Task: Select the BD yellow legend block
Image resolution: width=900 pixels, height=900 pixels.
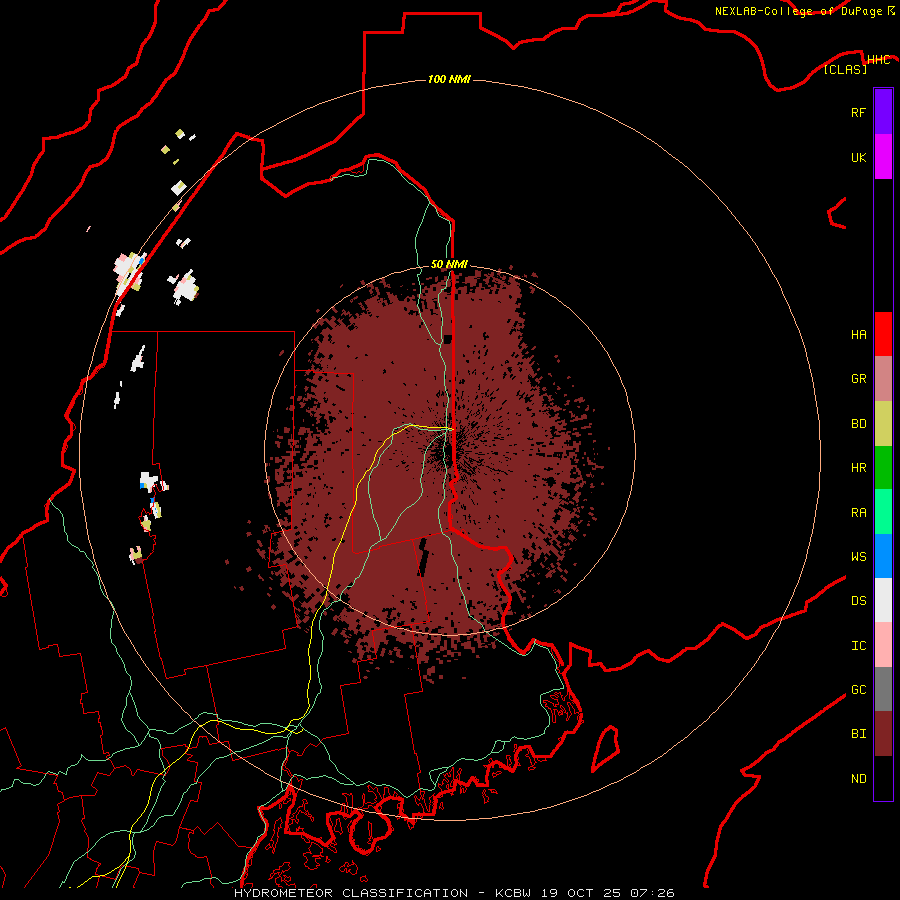Action: pos(883,423)
